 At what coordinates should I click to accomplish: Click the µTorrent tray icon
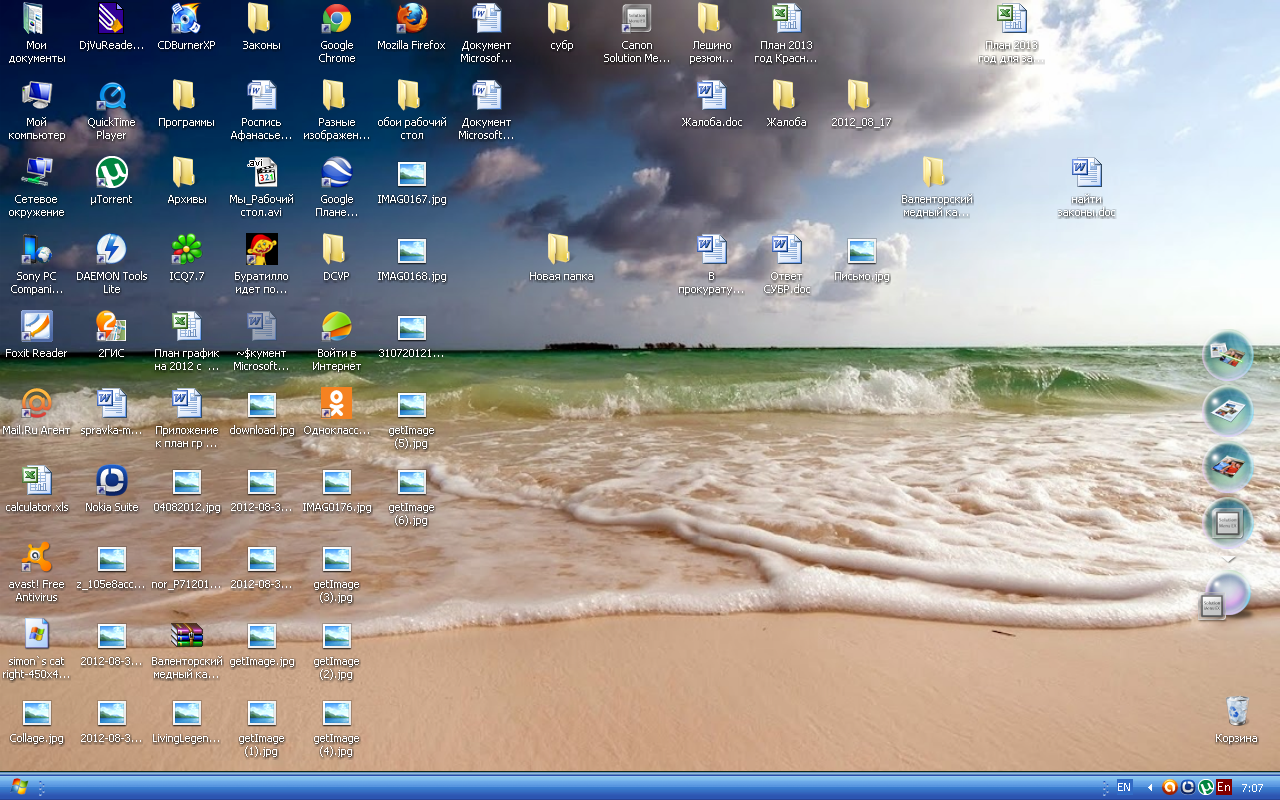pos(1205,787)
